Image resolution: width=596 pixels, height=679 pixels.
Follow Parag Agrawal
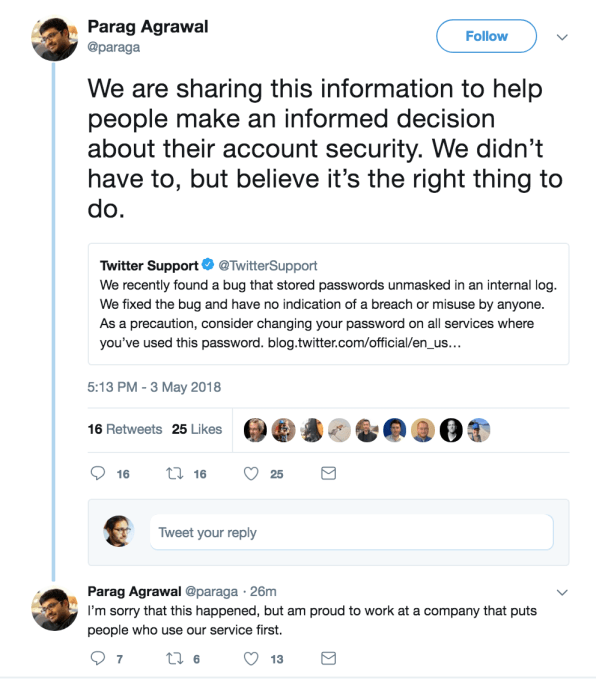click(x=486, y=36)
